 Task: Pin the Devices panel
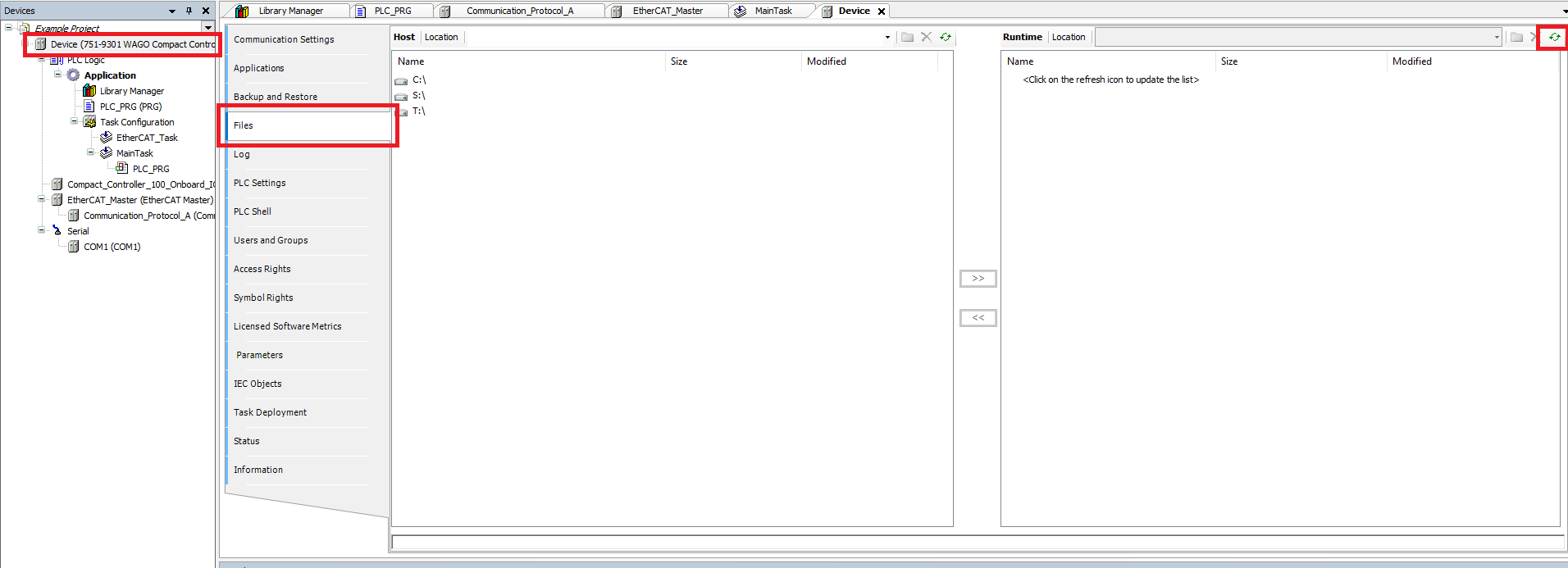189,11
